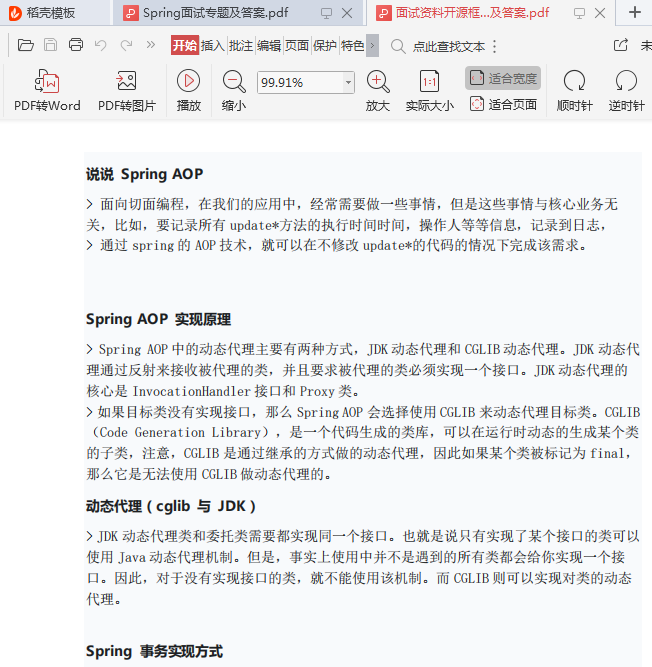Zoom out using 缩小 magnifier icon
The width and height of the screenshot is (652, 667).
(234, 83)
